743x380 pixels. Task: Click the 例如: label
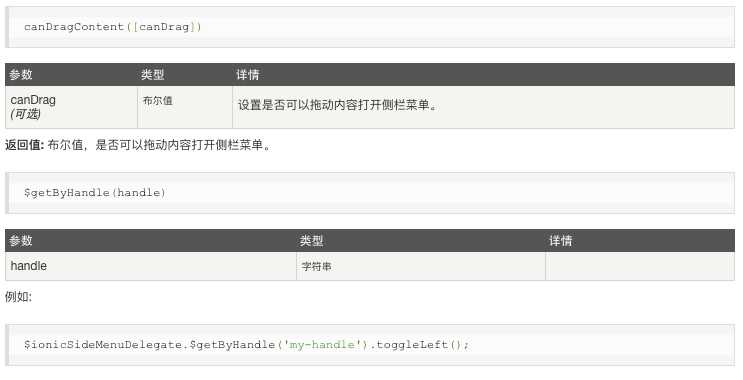coord(18,297)
